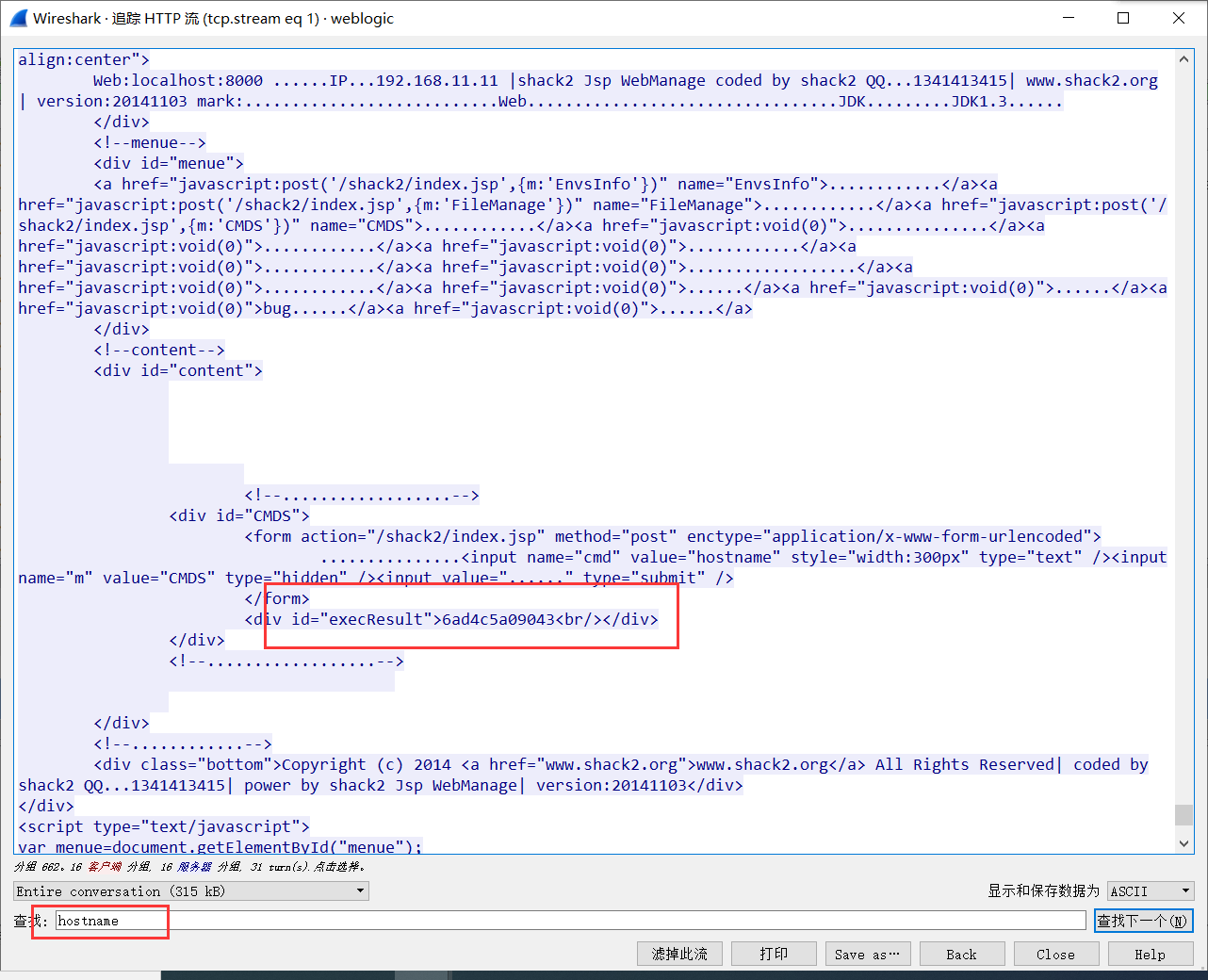The width and height of the screenshot is (1208, 980).
Task: Click the execResult value 6ad4c5a09043
Action: [498, 619]
